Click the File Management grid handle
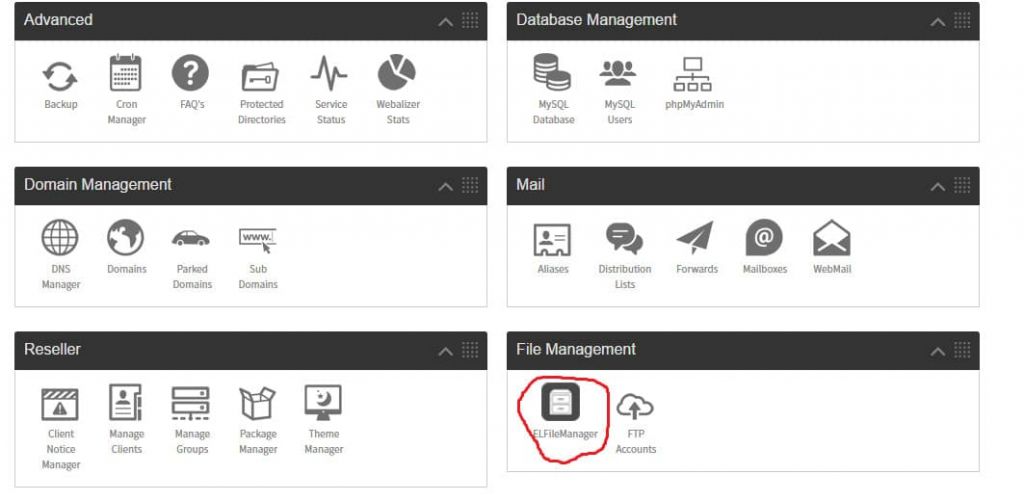The image size is (1024, 501). click(962, 349)
